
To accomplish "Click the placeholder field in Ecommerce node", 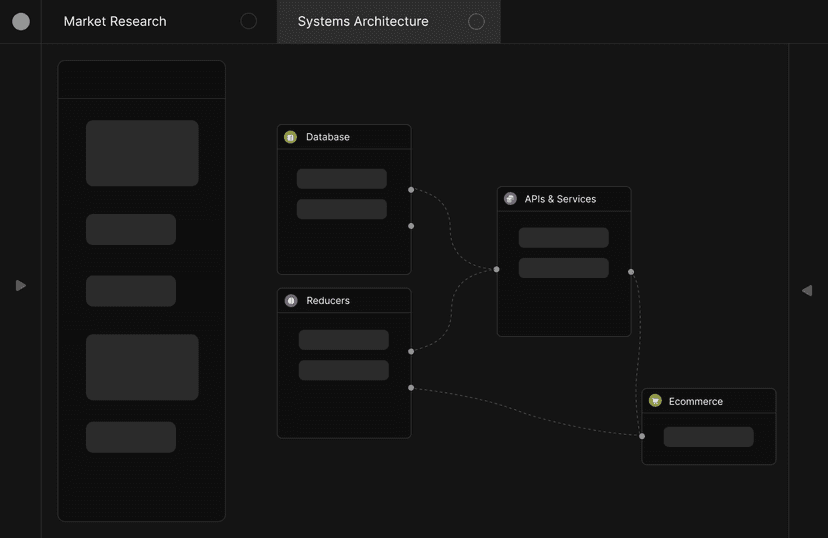I will [x=709, y=437].
